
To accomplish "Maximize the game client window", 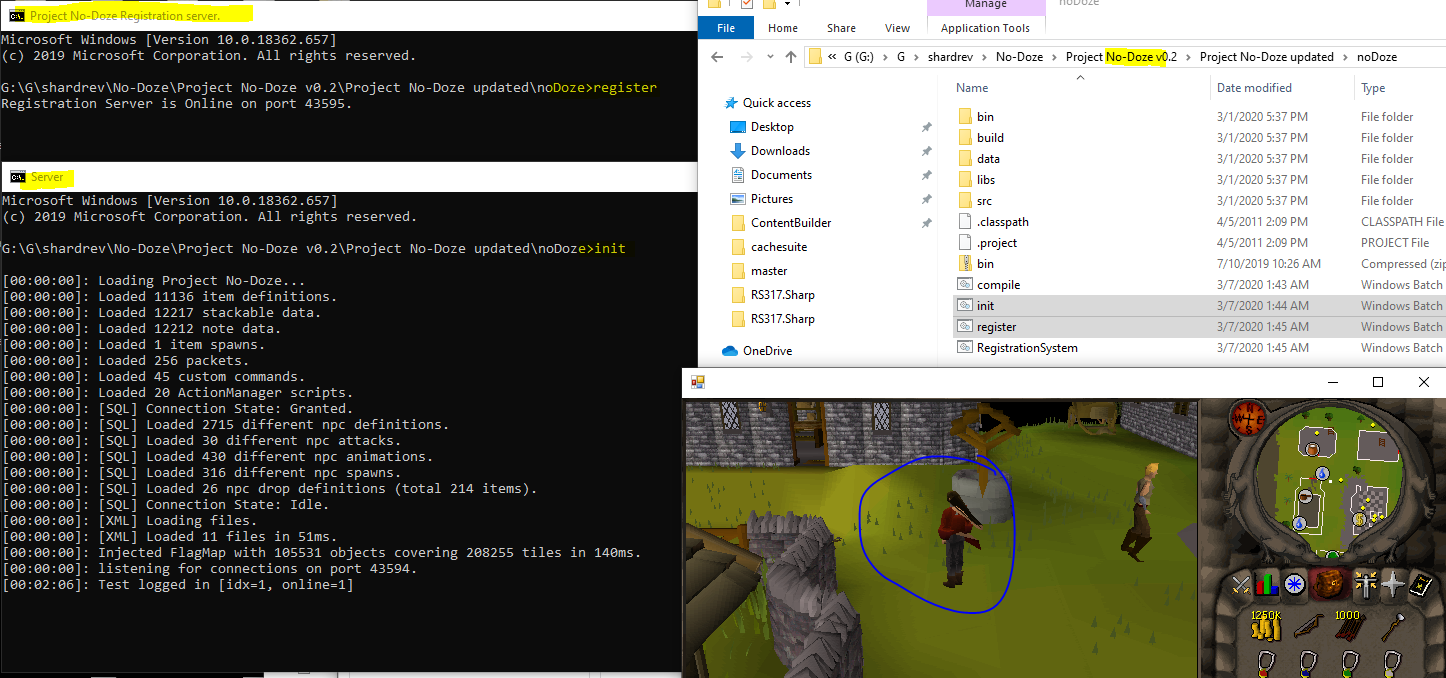I will (1378, 382).
